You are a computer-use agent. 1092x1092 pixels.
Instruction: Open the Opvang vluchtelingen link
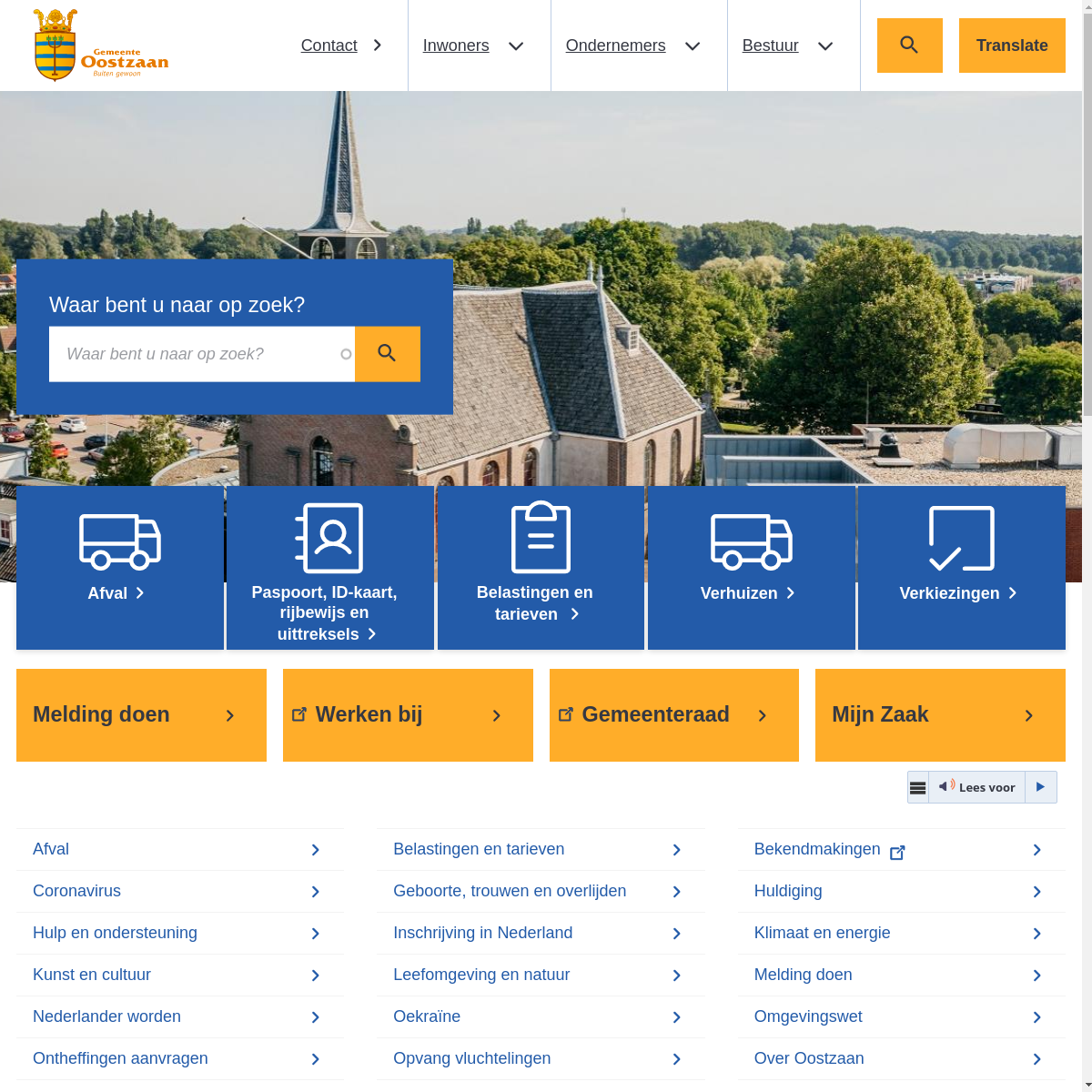coord(472,1058)
